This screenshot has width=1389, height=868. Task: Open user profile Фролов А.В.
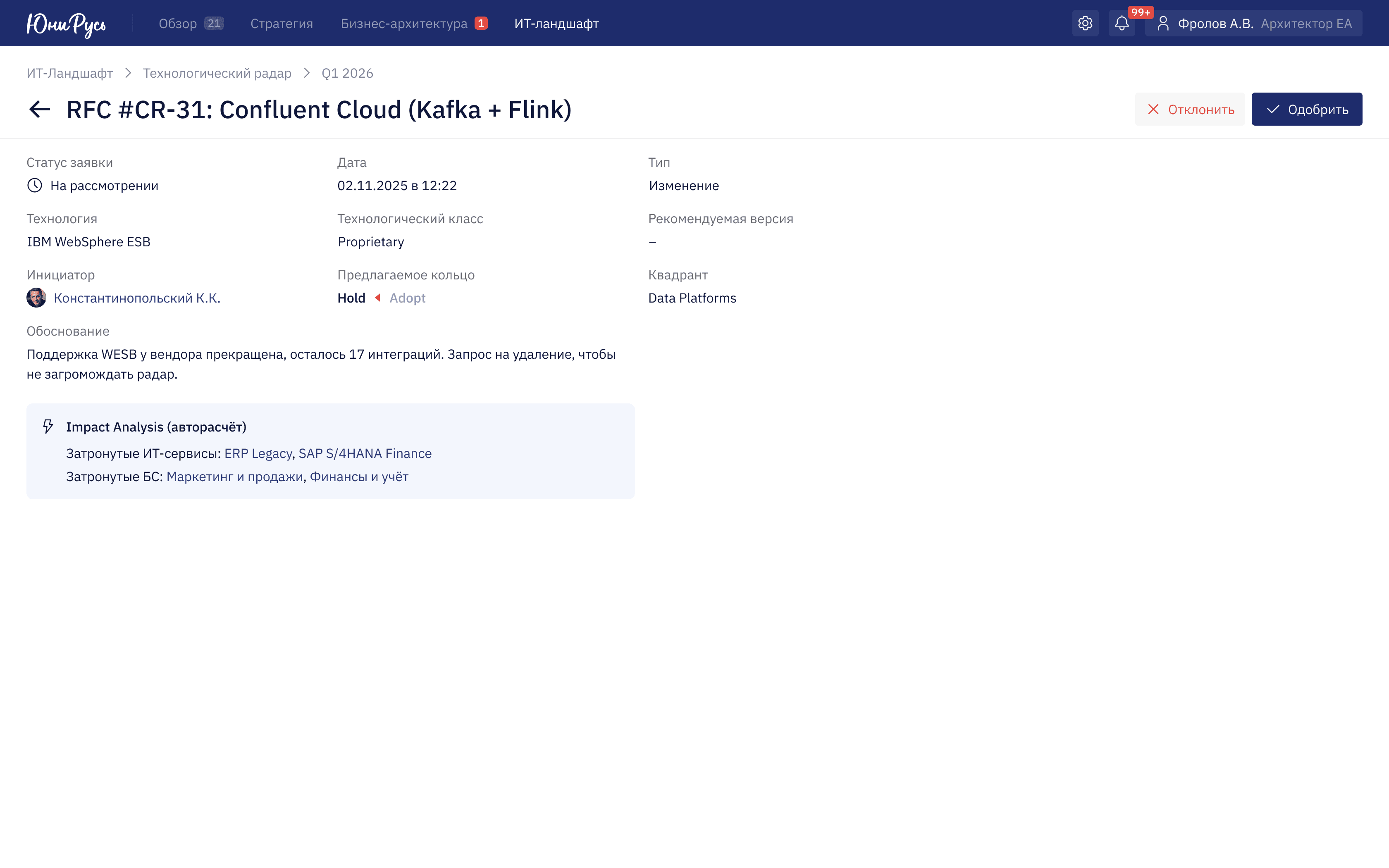click(x=1253, y=24)
